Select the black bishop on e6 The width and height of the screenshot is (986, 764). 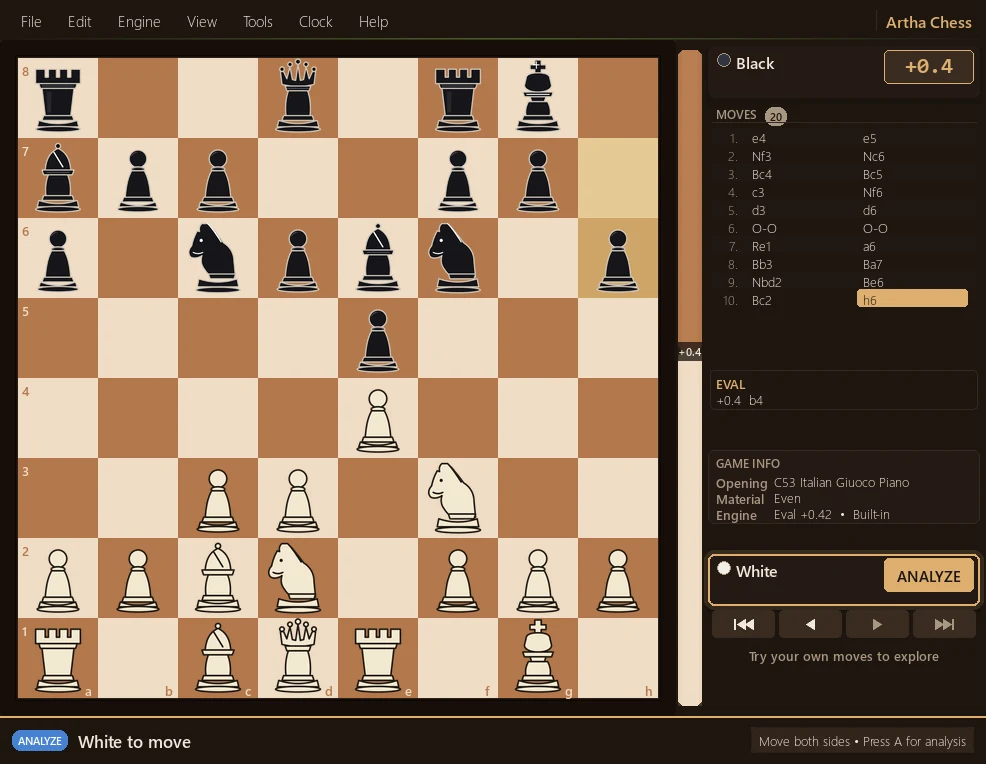[378, 257]
